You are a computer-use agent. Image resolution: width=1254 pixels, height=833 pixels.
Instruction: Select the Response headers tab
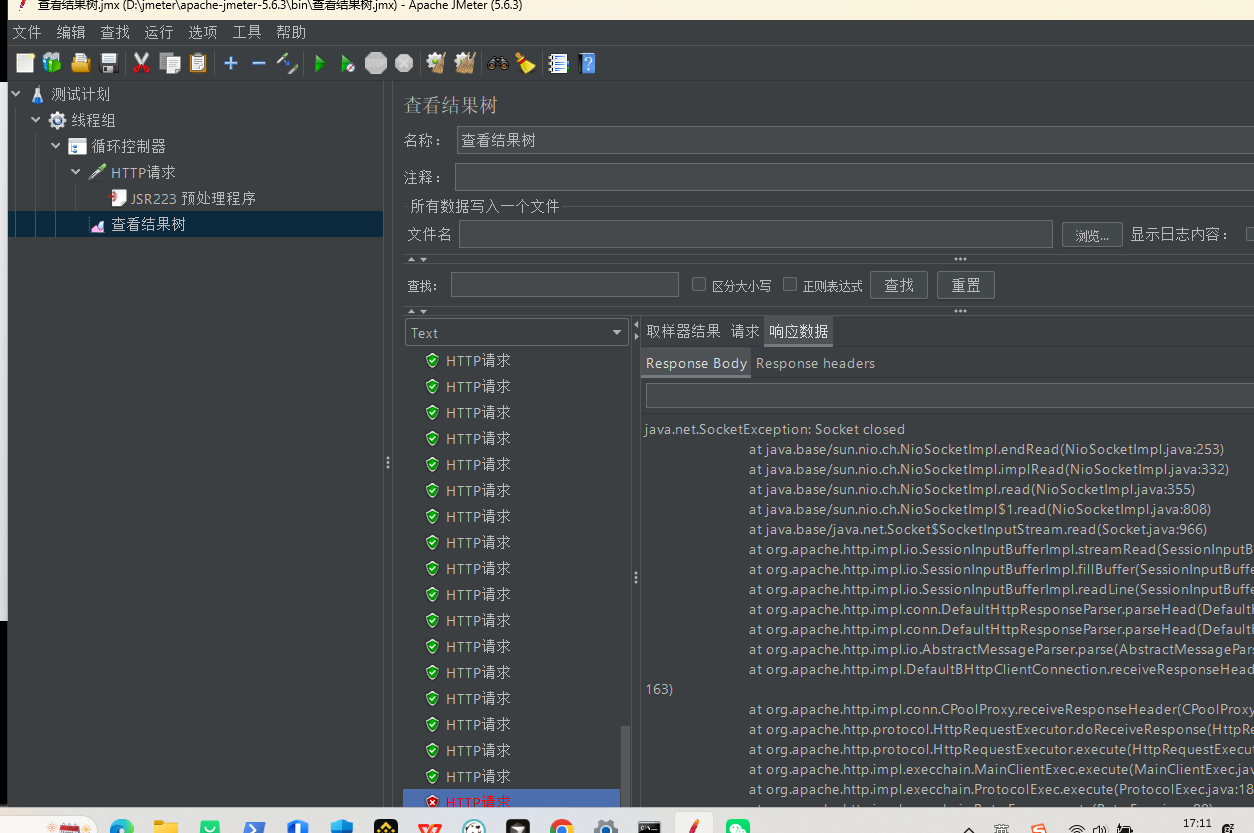click(x=815, y=363)
